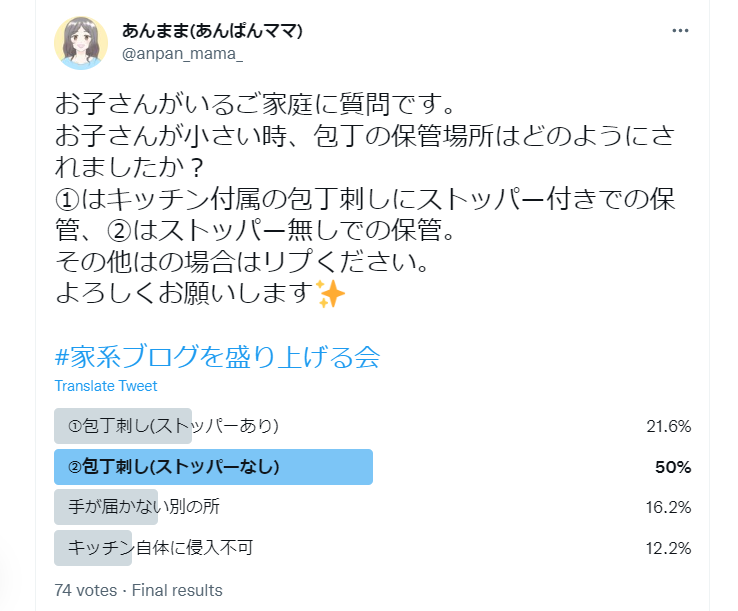Open hashtag #家系ブログを盛り上げる会

(x=217, y=357)
